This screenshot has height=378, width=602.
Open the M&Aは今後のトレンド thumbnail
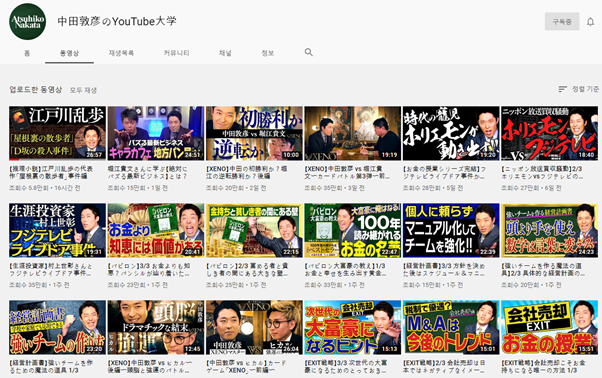point(451,327)
